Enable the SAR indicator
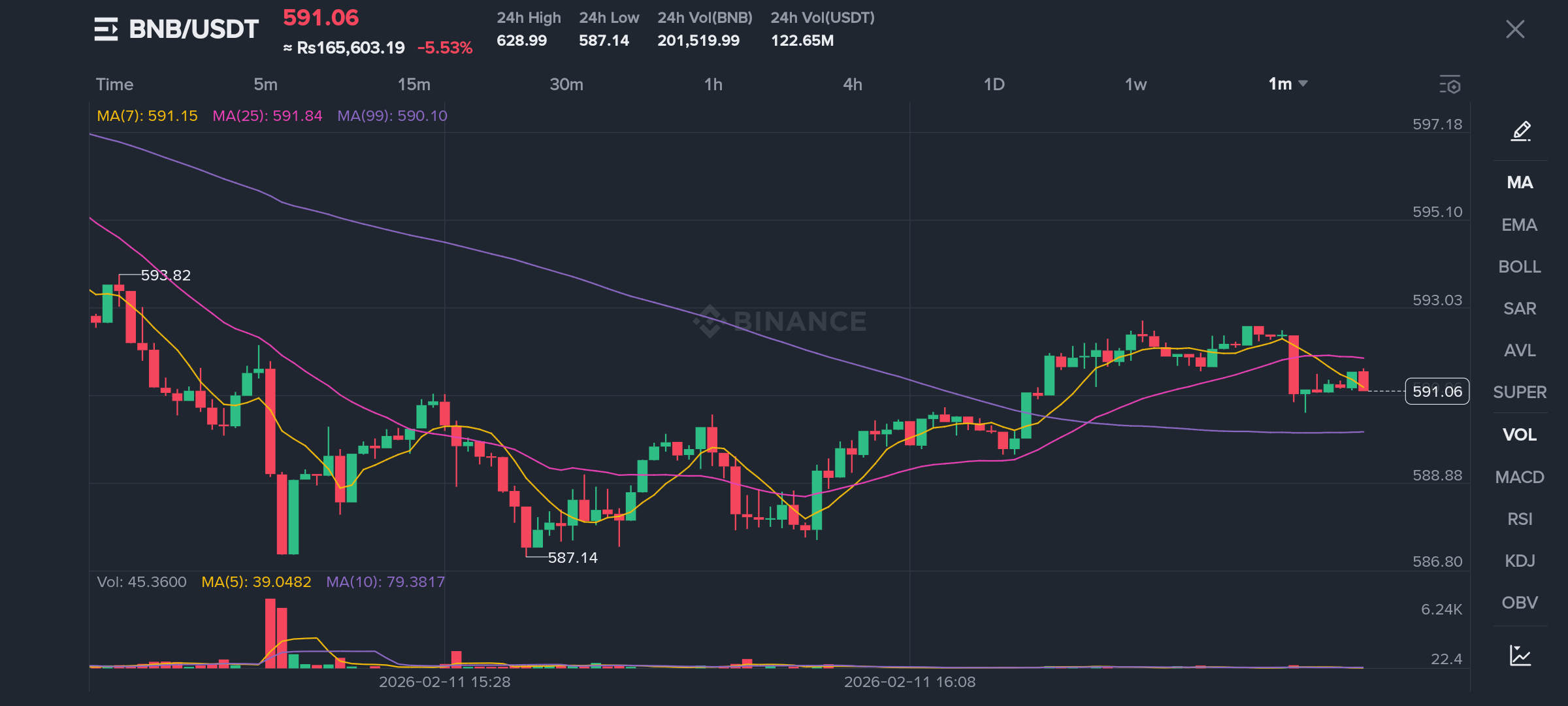The image size is (1568, 706). 1520,309
